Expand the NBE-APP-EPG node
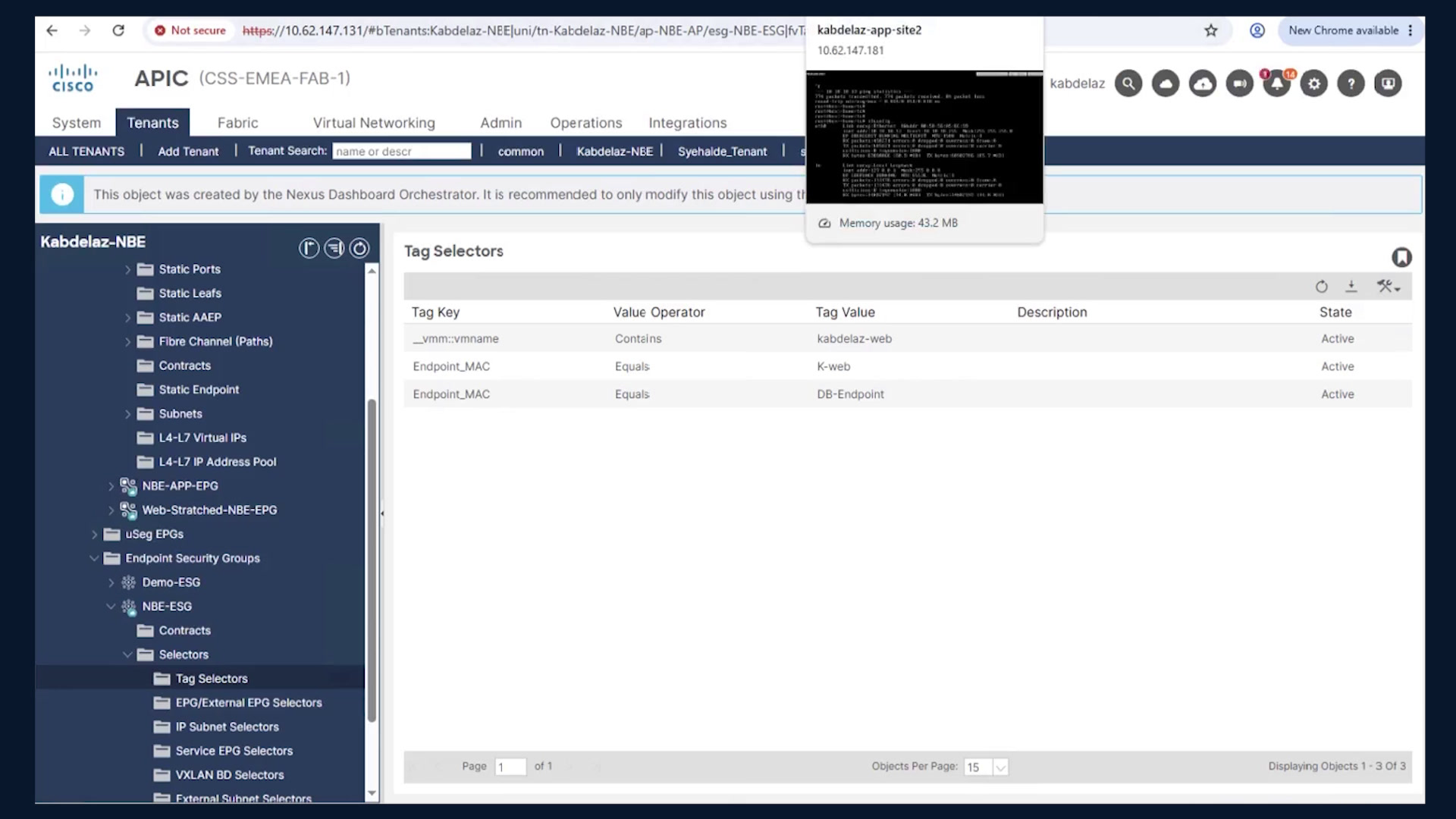The width and height of the screenshot is (1456, 819). tap(111, 486)
